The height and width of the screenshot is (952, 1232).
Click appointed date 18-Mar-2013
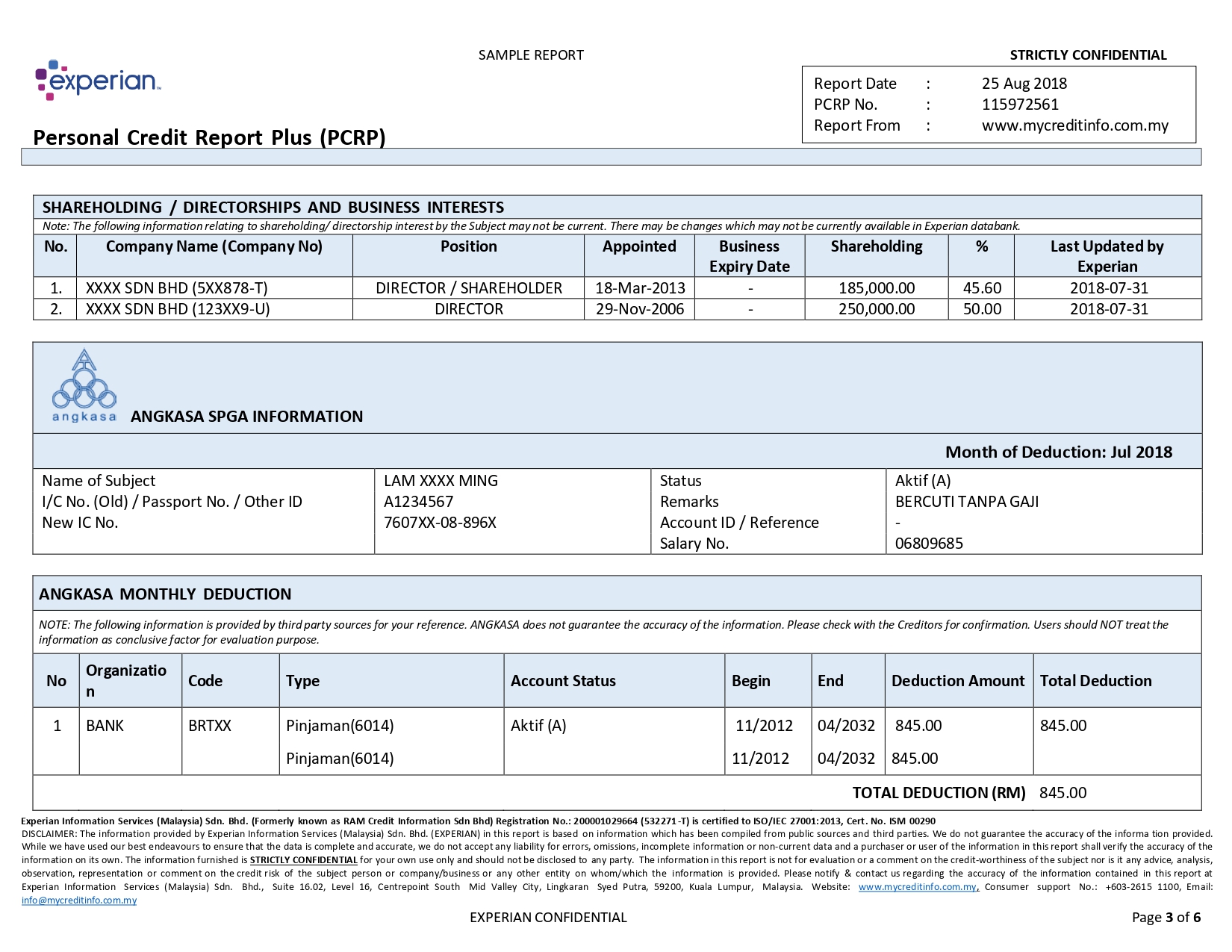coord(640,288)
